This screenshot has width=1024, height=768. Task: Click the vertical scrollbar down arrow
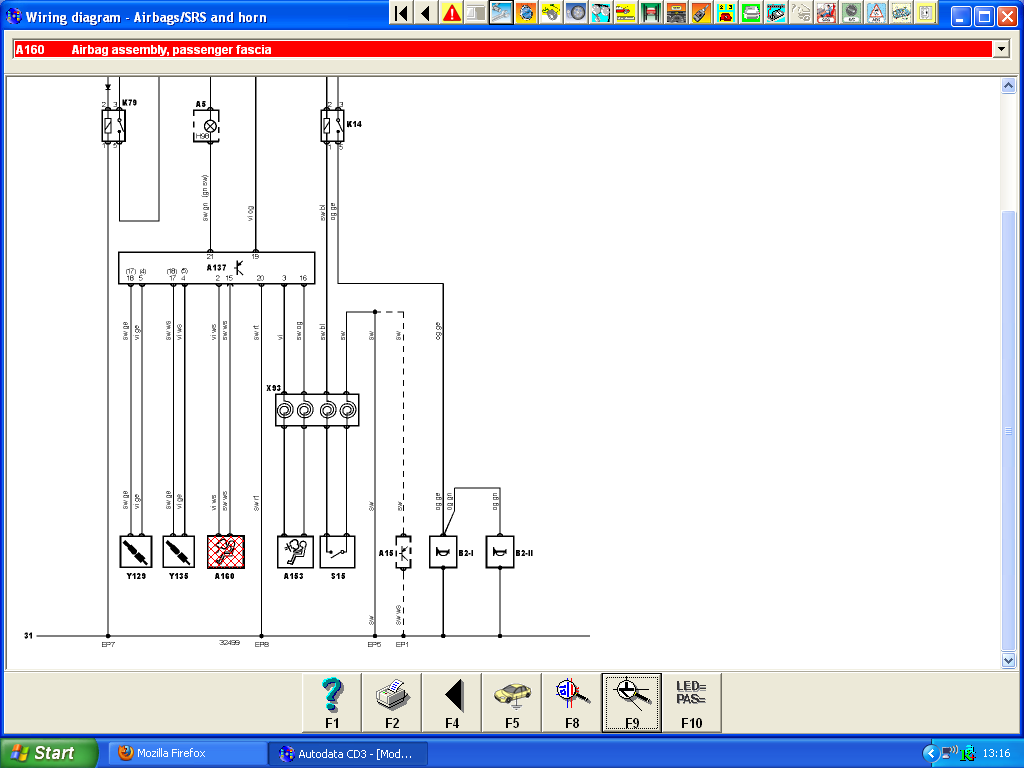1008,660
